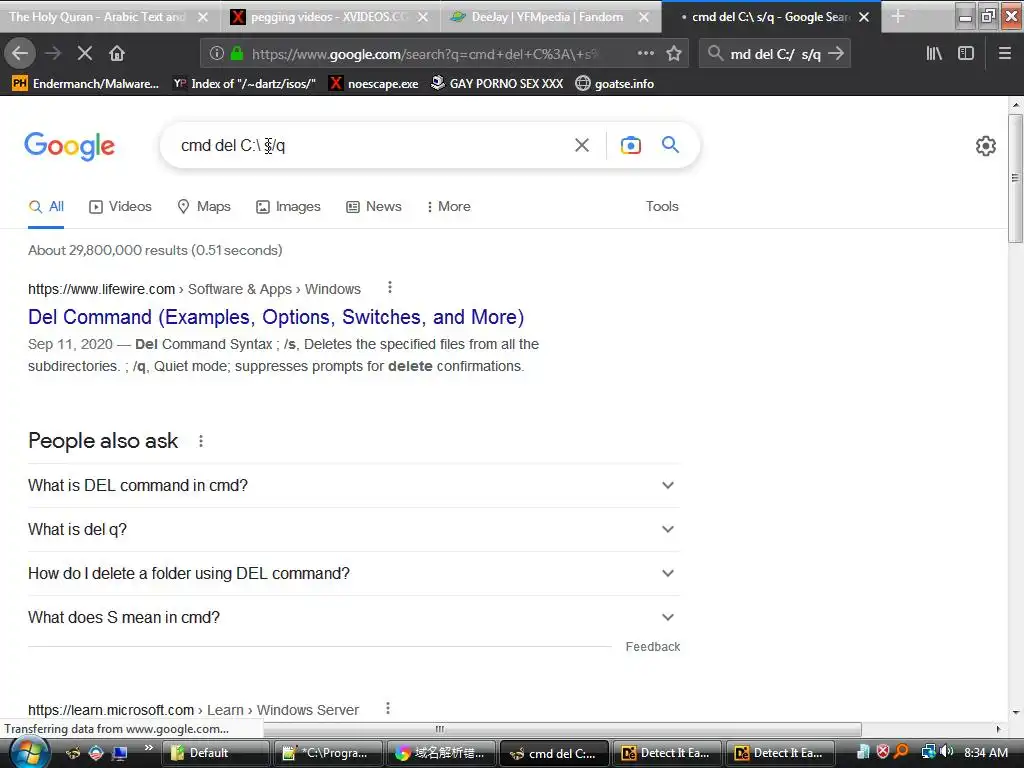Show more quick launch items chevron
Viewport: 1024px width, 768px height.
(x=149, y=748)
